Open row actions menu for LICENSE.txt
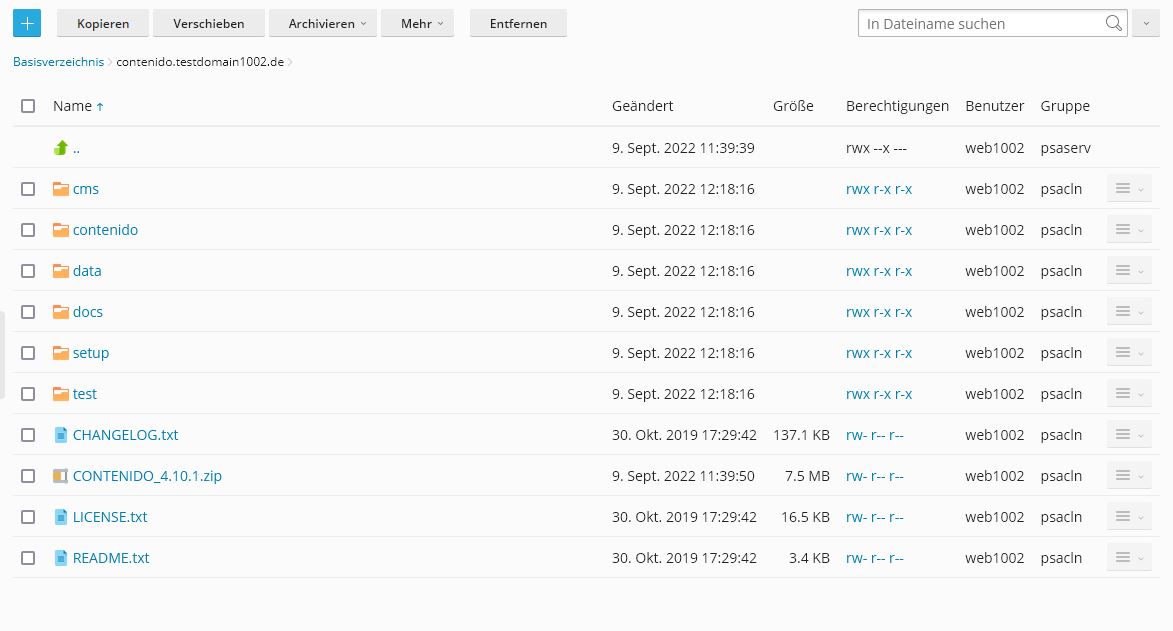The width and height of the screenshot is (1173, 631). 1129,516
